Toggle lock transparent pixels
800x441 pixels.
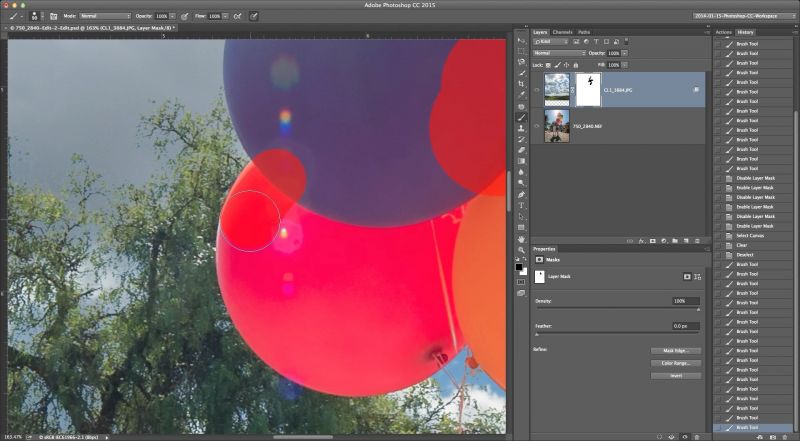click(548, 65)
